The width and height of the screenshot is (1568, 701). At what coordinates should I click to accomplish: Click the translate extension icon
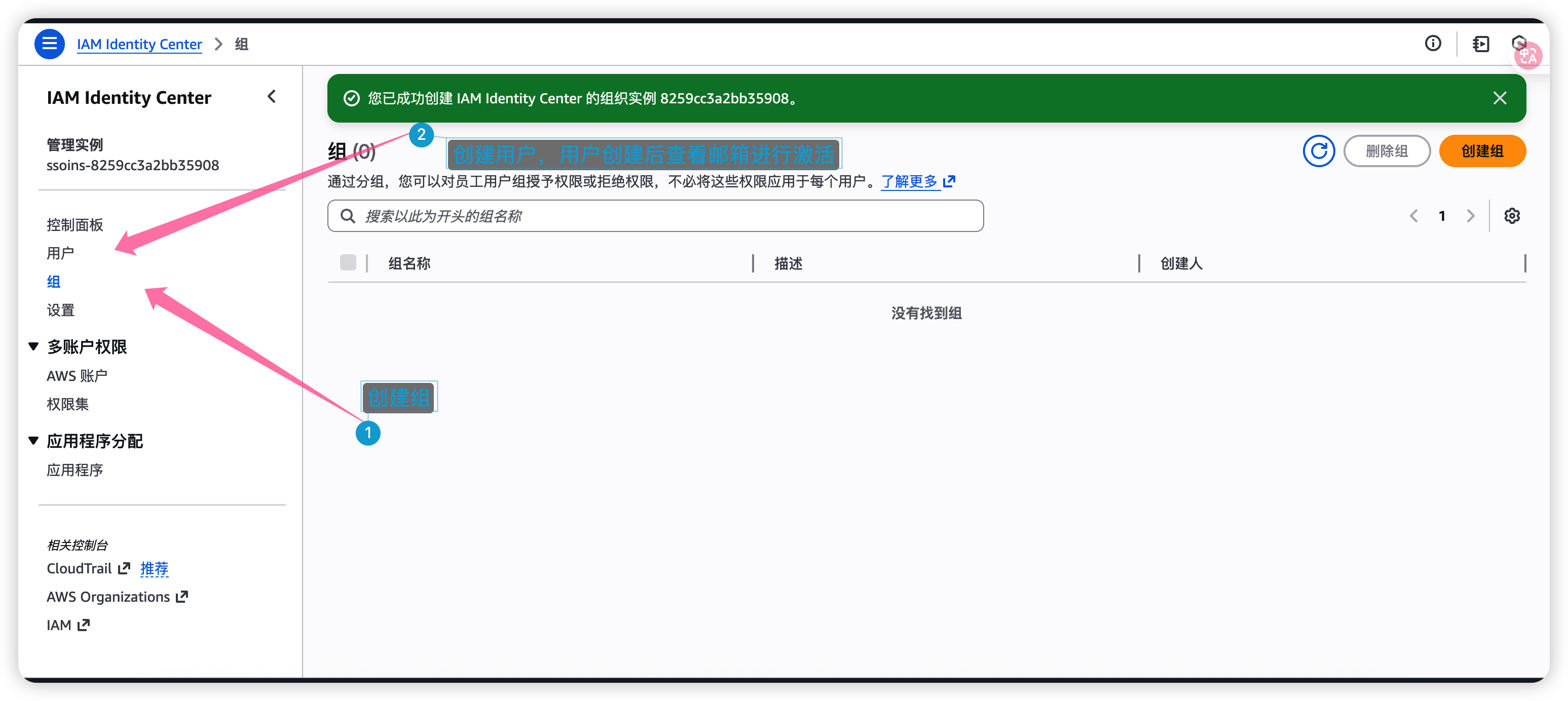(x=1528, y=56)
